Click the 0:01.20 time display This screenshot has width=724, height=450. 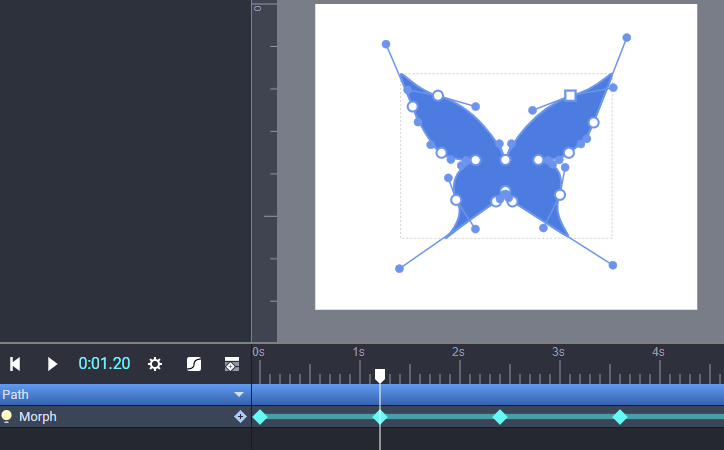pos(104,364)
